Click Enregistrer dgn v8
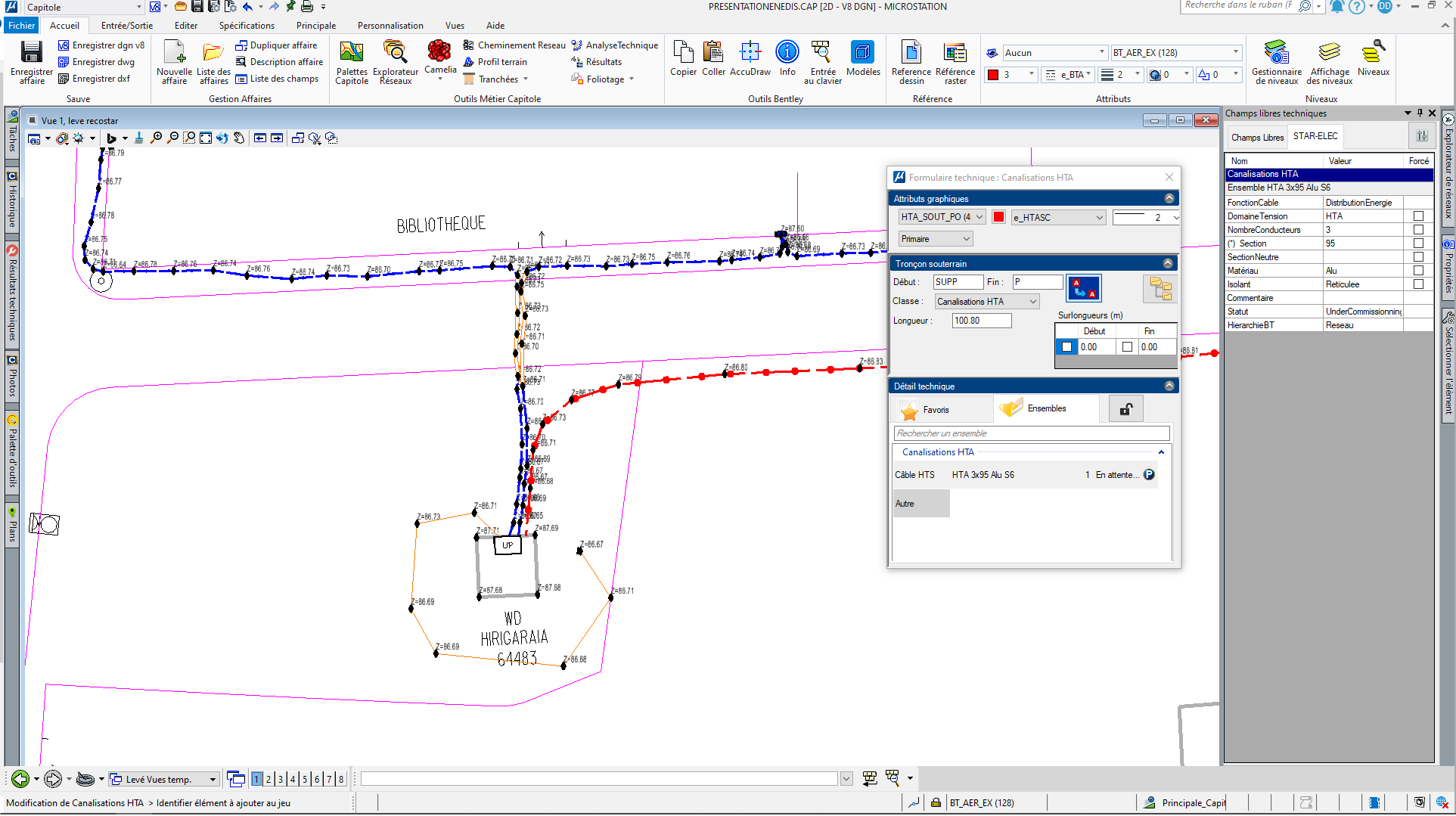The width and height of the screenshot is (1456, 816). click(x=101, y=45)
